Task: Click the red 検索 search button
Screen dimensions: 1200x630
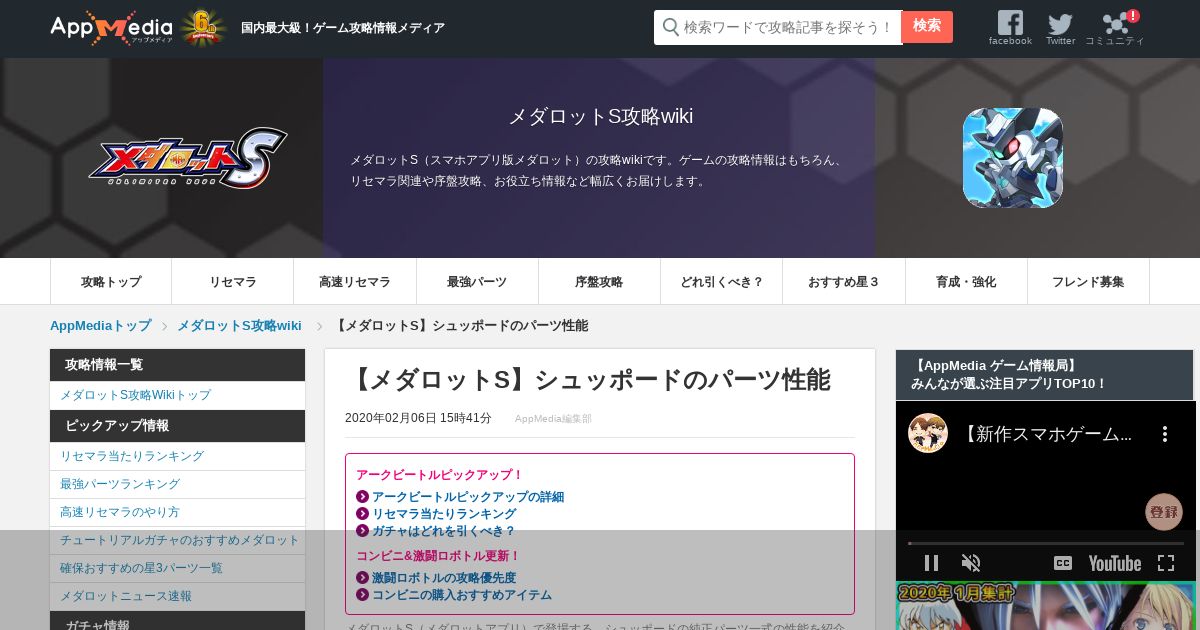Action: [x=927, y=27]
